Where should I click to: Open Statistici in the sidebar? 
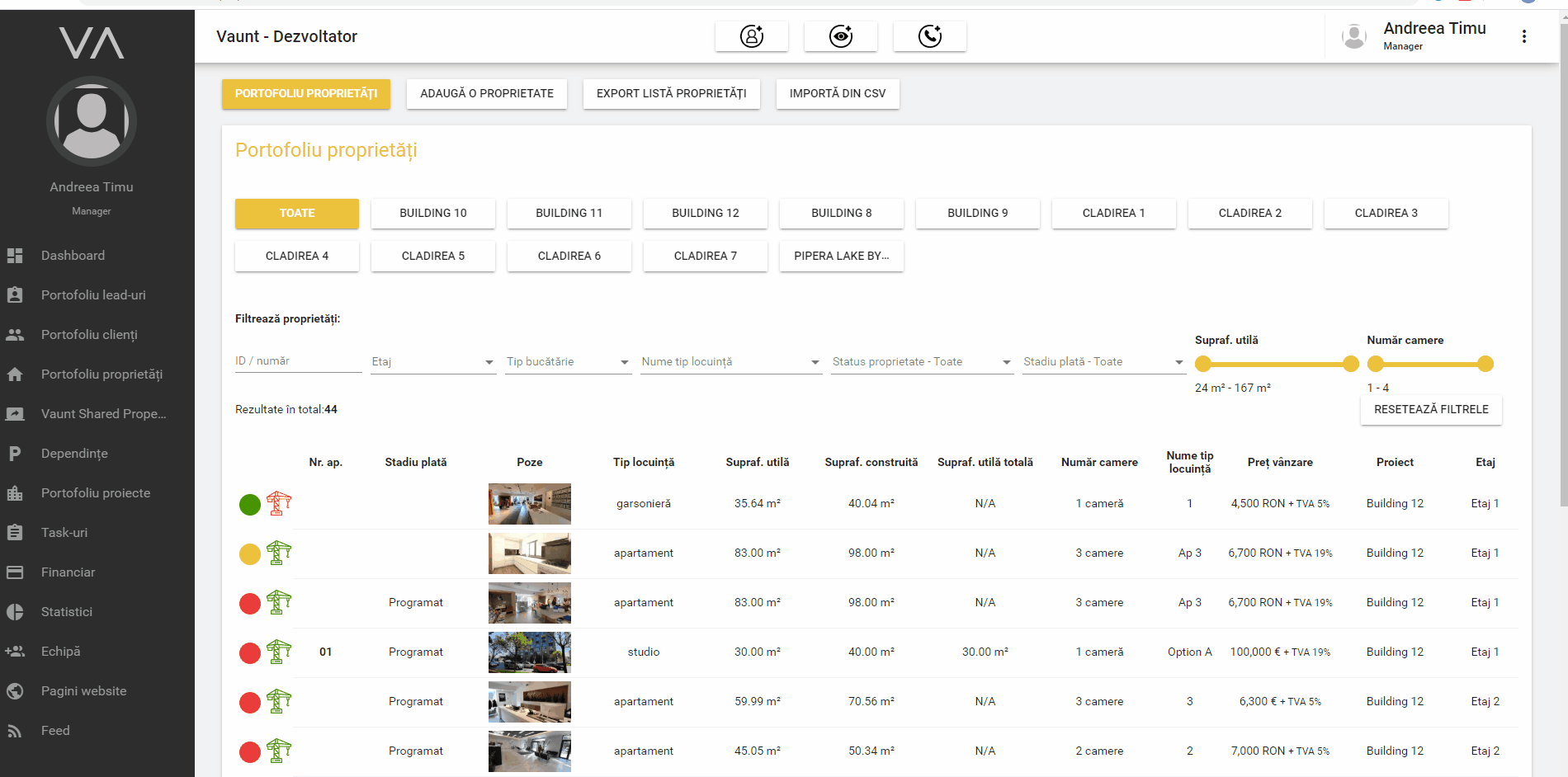(67, 612)
